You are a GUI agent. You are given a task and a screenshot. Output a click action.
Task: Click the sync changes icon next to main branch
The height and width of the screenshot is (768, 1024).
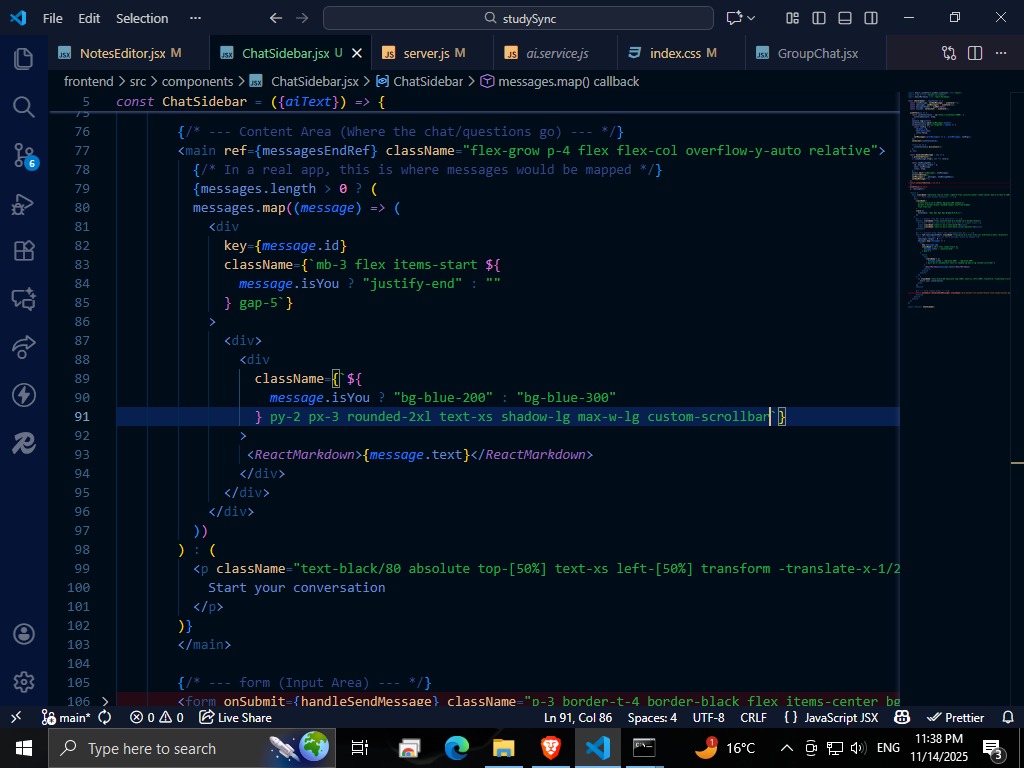tap(106, 717)
